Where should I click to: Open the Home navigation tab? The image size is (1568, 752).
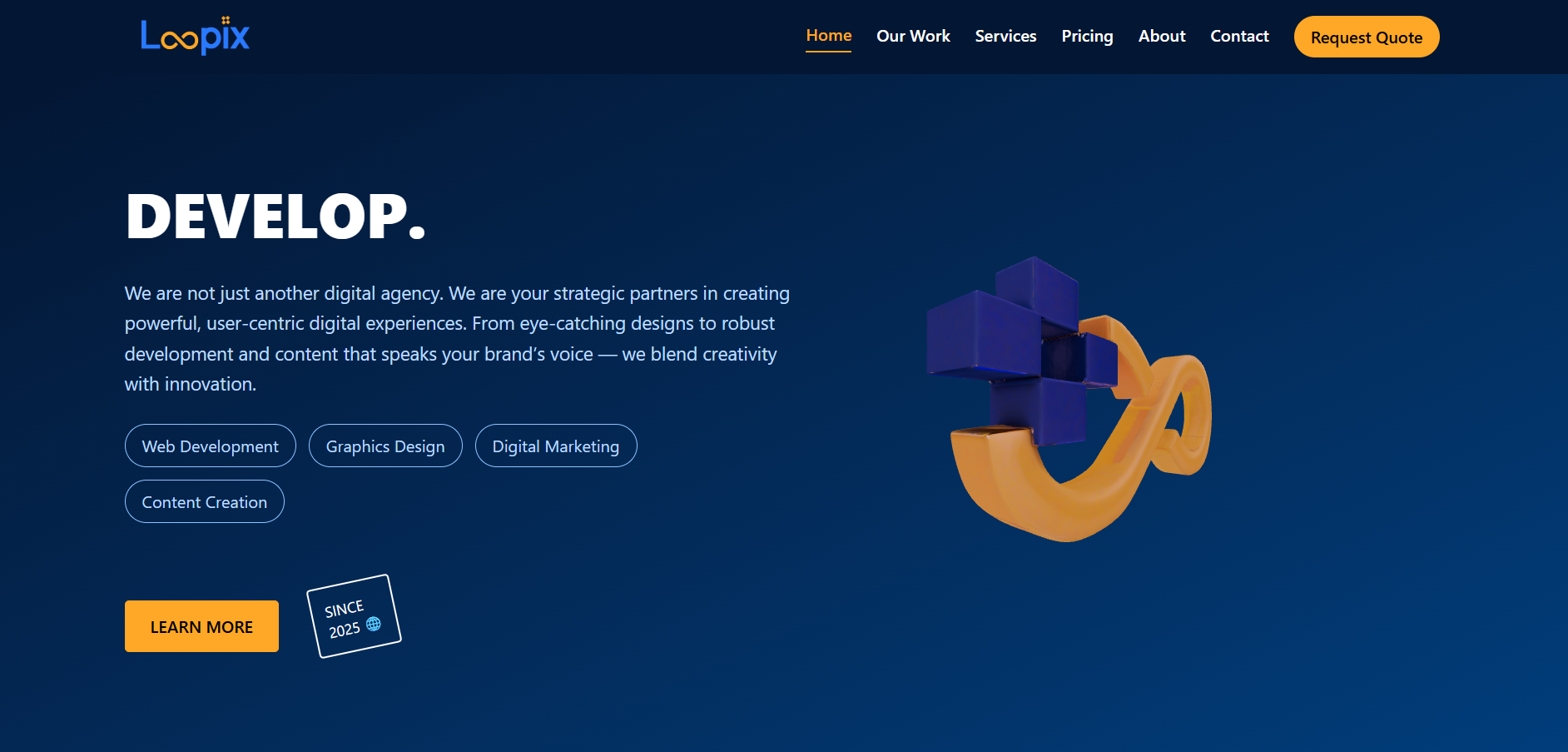[x=828, y=36]
